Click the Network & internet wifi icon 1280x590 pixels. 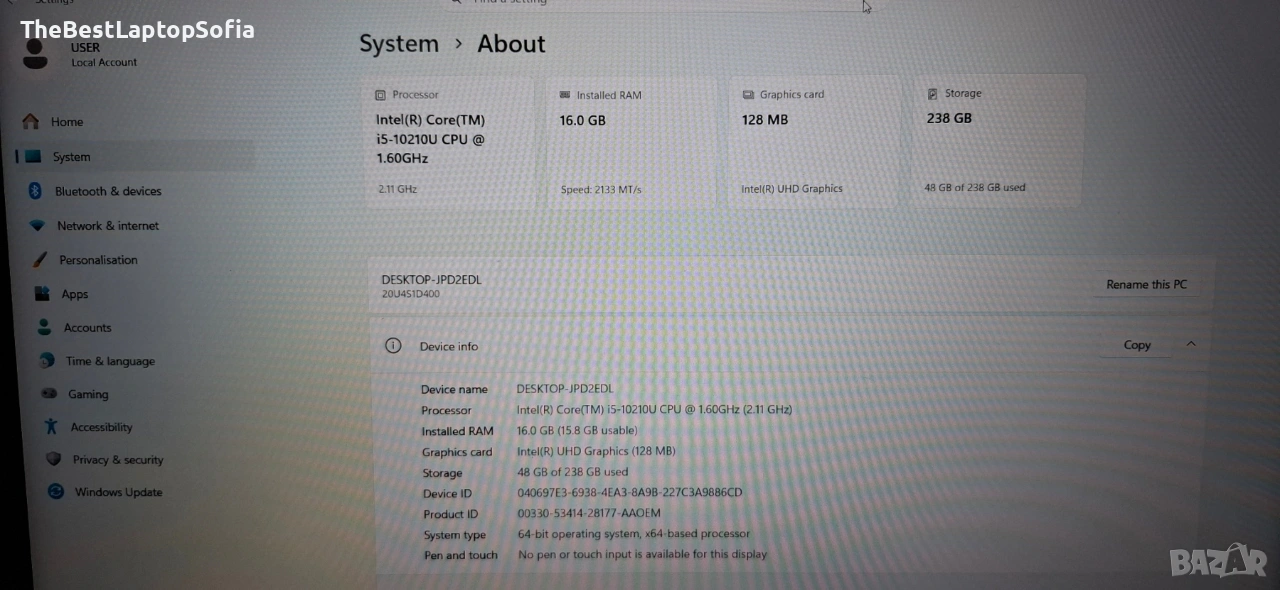pyautogui.click(x=37, y=225)
